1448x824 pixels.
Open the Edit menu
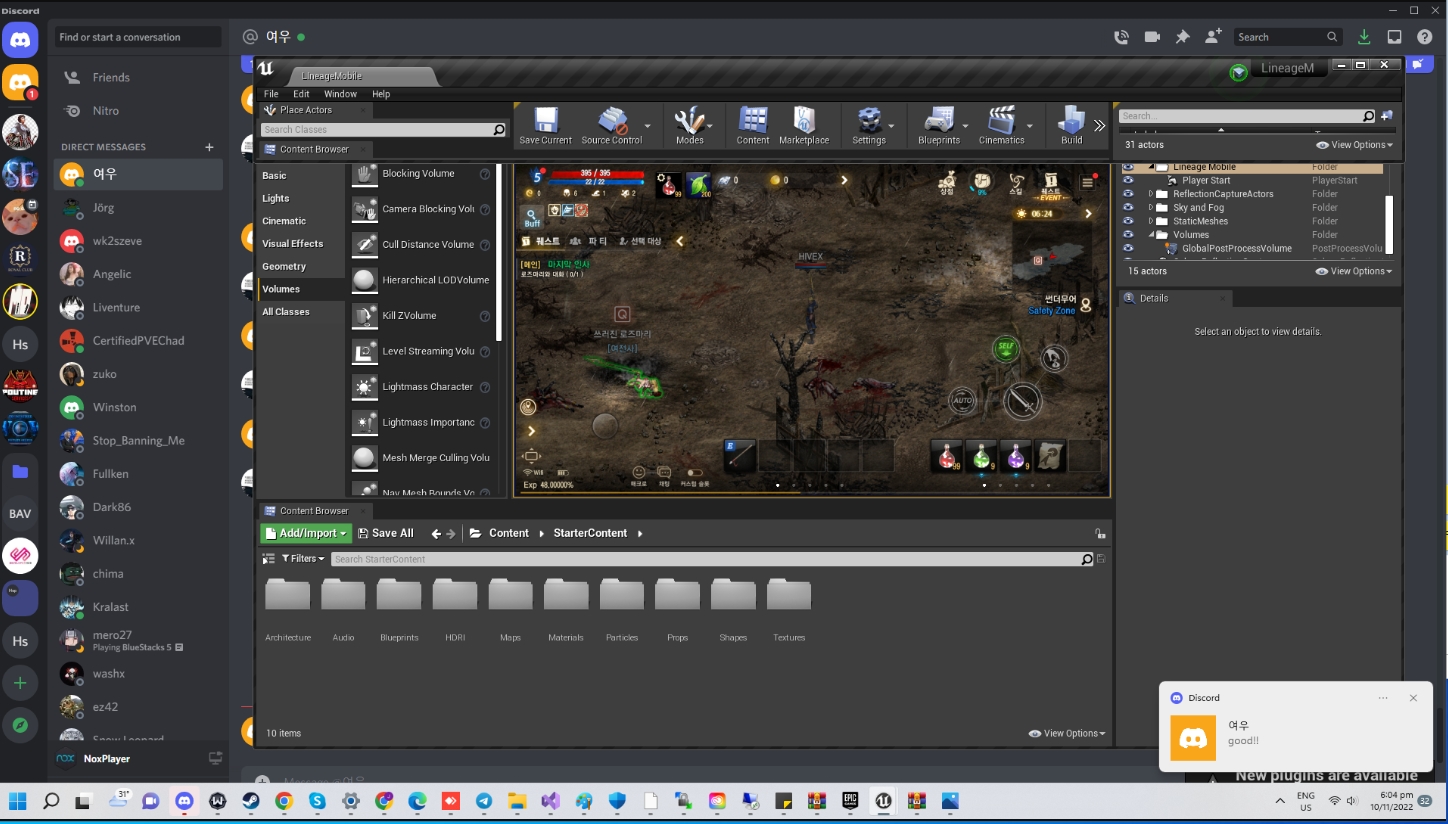tap(301, 94)
